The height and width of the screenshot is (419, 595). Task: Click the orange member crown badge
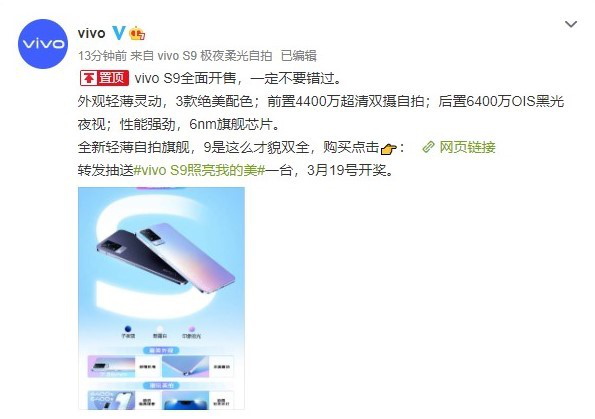click(137, 34)
